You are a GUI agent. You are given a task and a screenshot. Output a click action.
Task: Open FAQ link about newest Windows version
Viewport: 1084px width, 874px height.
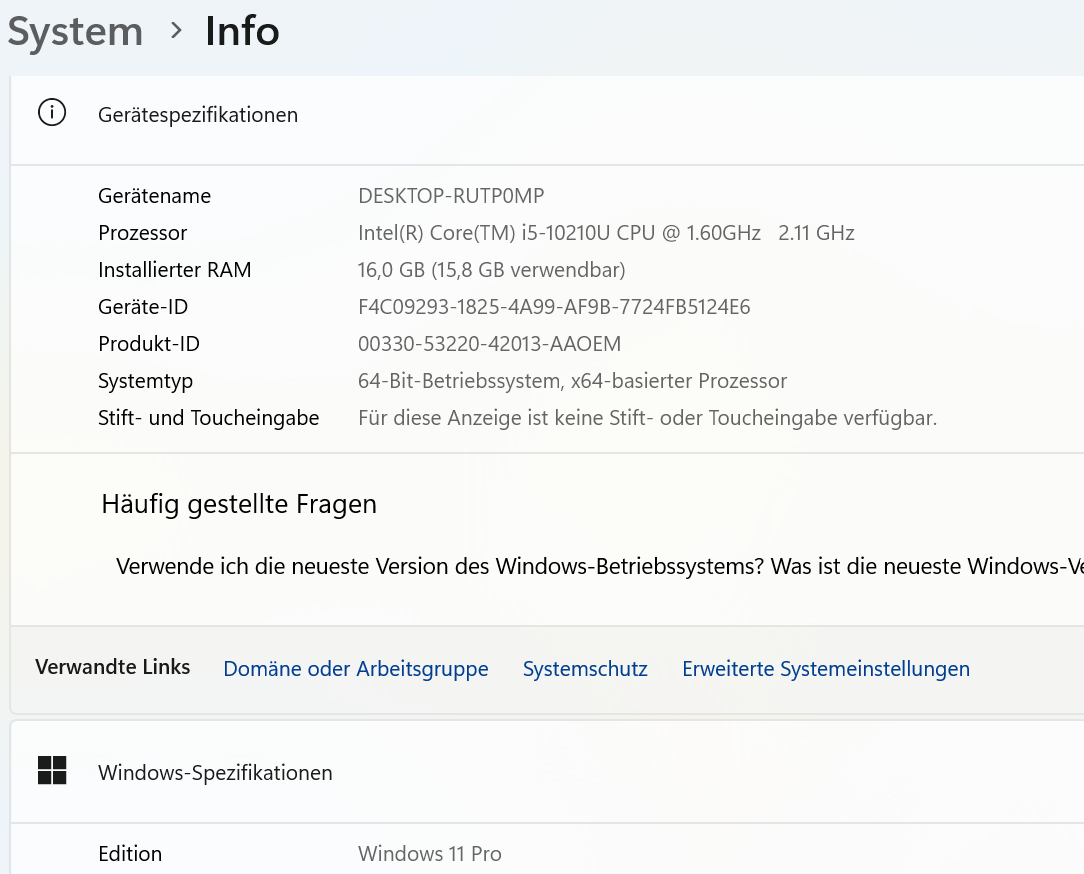[x=599, y=566]
